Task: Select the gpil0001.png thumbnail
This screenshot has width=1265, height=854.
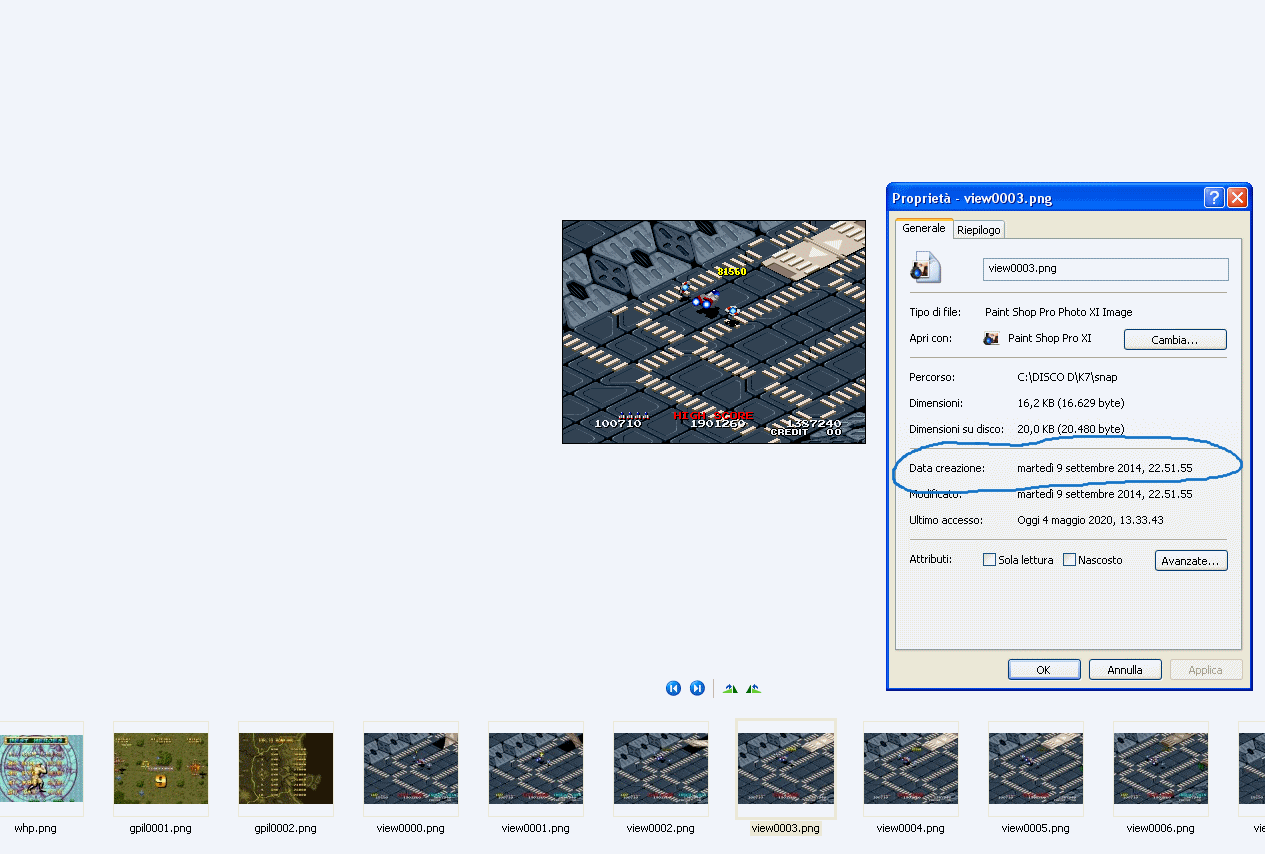Action: coord(161,769)
